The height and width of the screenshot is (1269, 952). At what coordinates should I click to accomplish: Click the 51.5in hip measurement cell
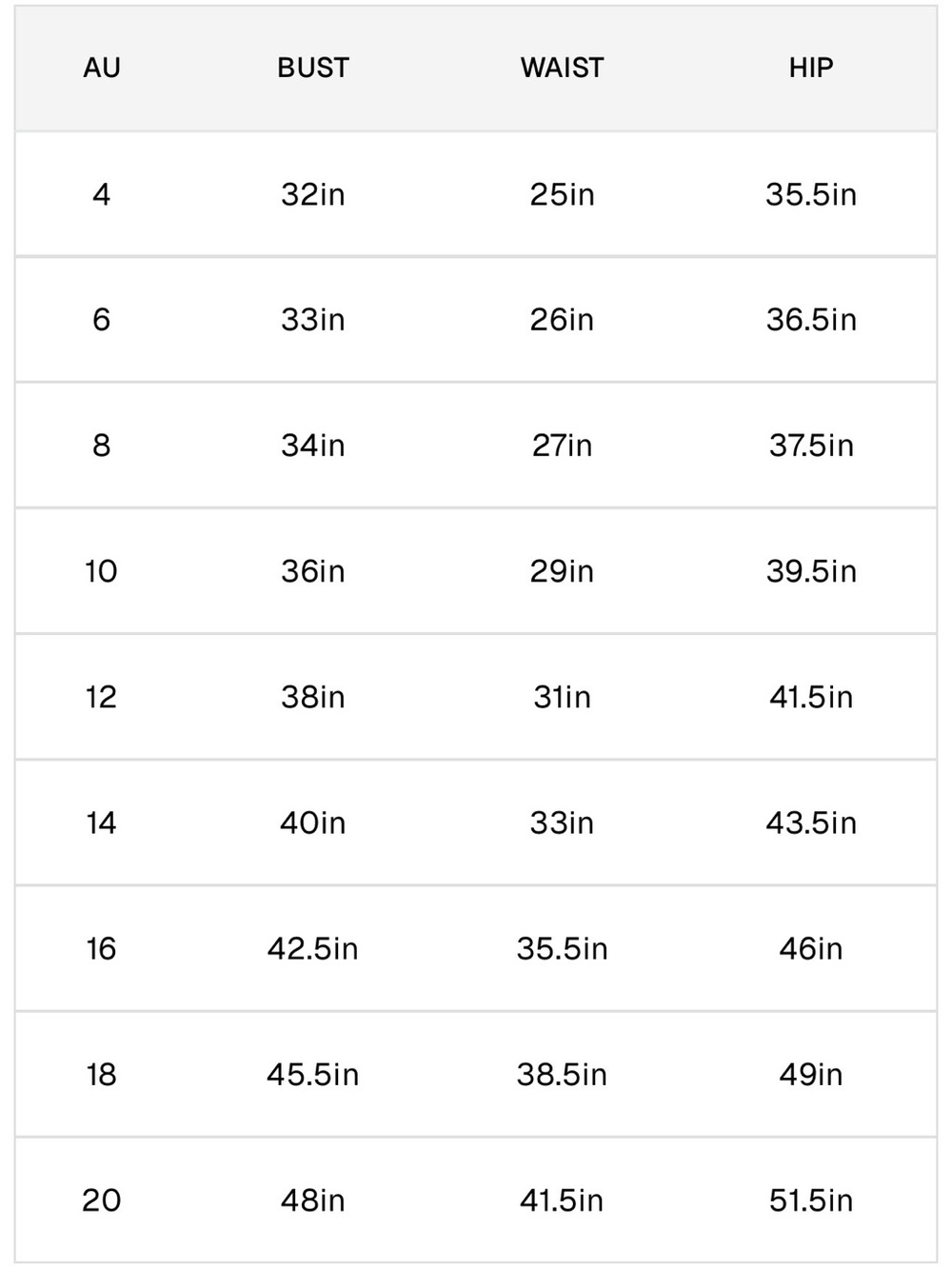(x=811, y=1200)
